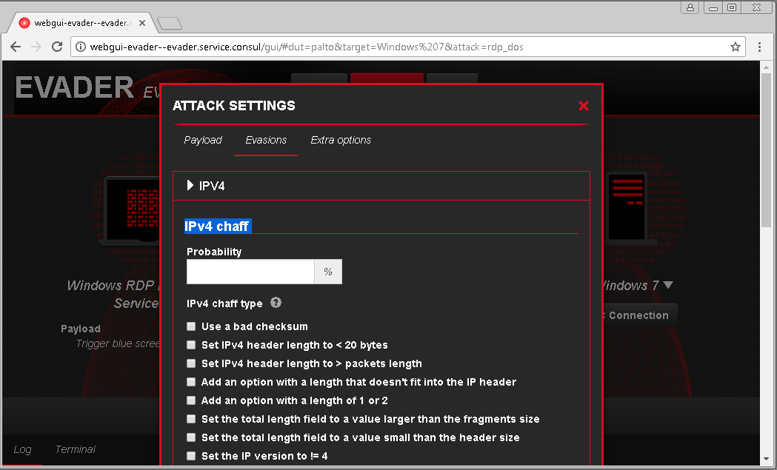Open a new browser tab
This screenshot has height=470, width=777.
point(169,23)
